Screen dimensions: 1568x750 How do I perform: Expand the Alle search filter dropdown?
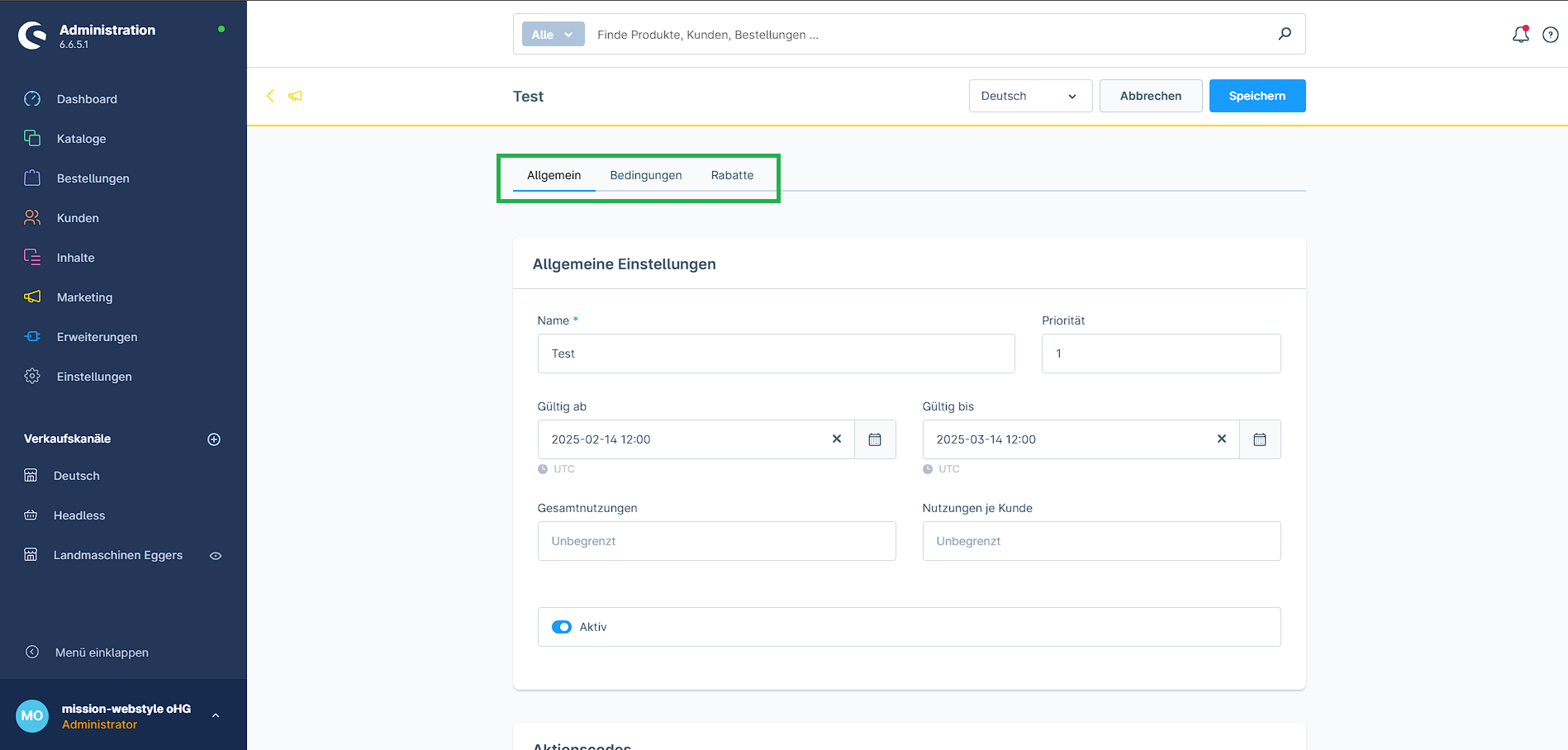(553, 35)
